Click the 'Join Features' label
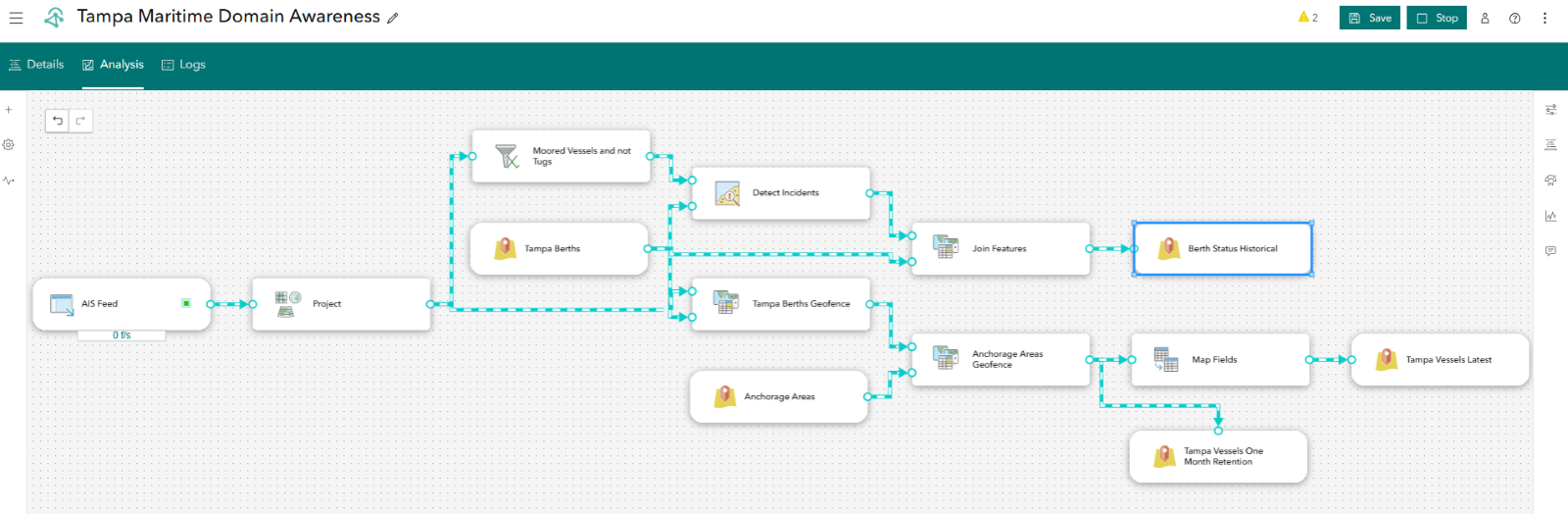This screenshot has width=1568, height=514. pyautogui.click(x=999, y=249)
